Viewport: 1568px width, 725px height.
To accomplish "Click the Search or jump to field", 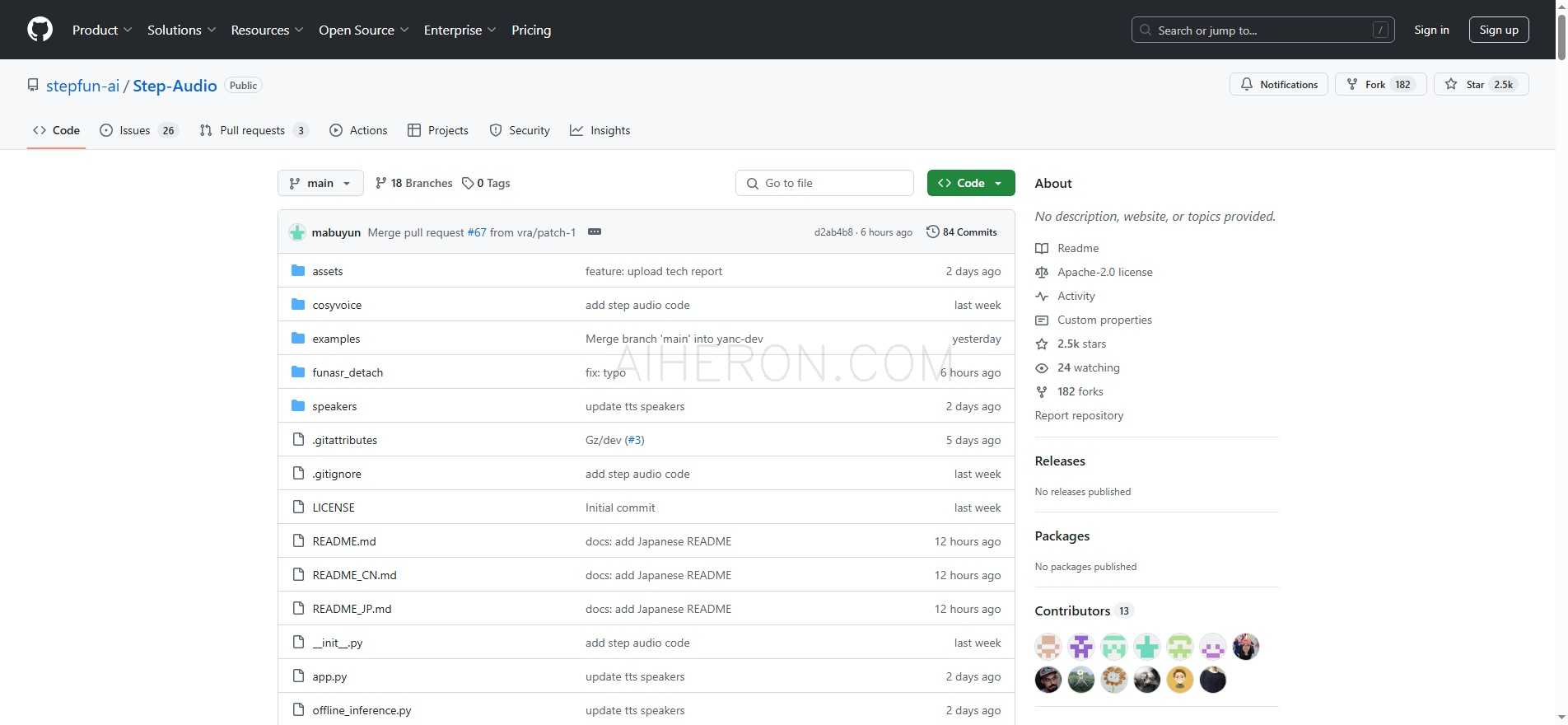I will (1262, 30).
